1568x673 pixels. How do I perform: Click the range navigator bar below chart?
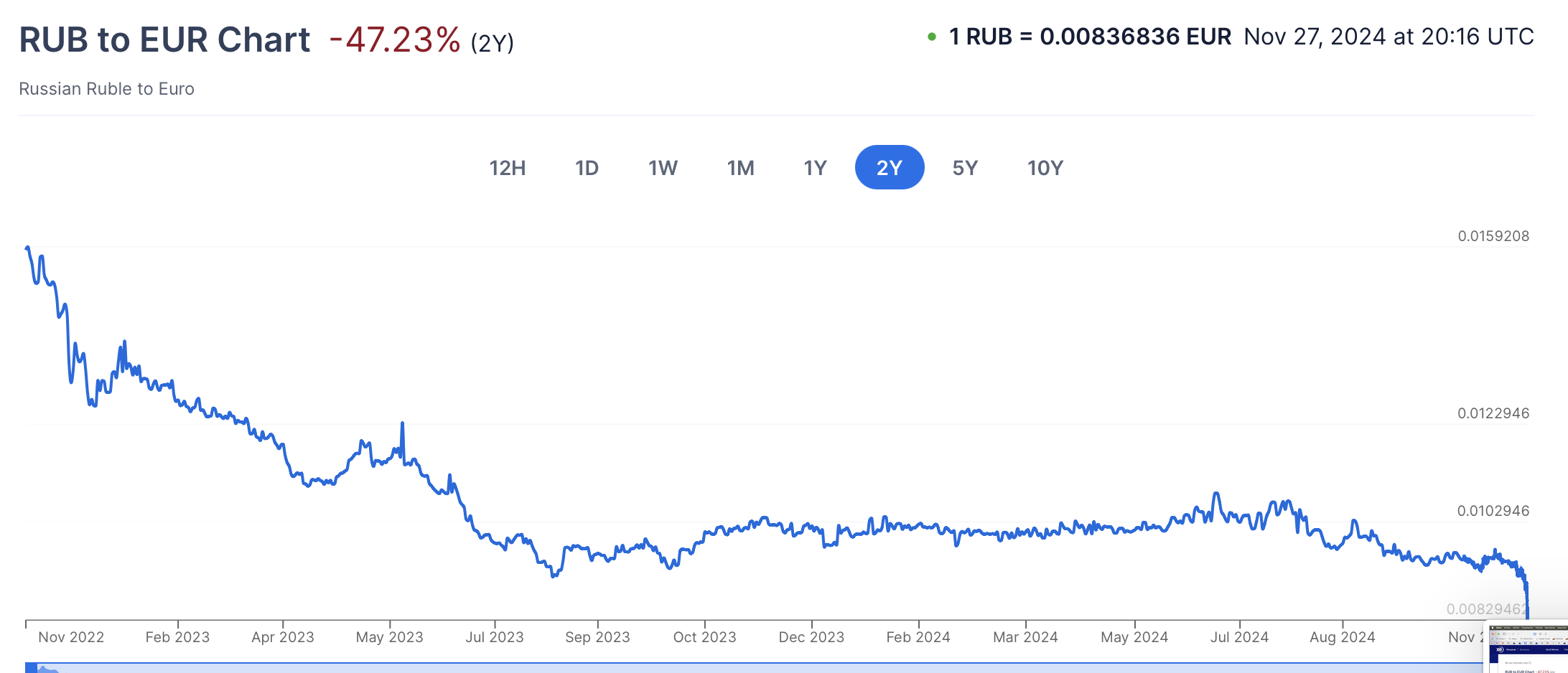coord(754,668)
